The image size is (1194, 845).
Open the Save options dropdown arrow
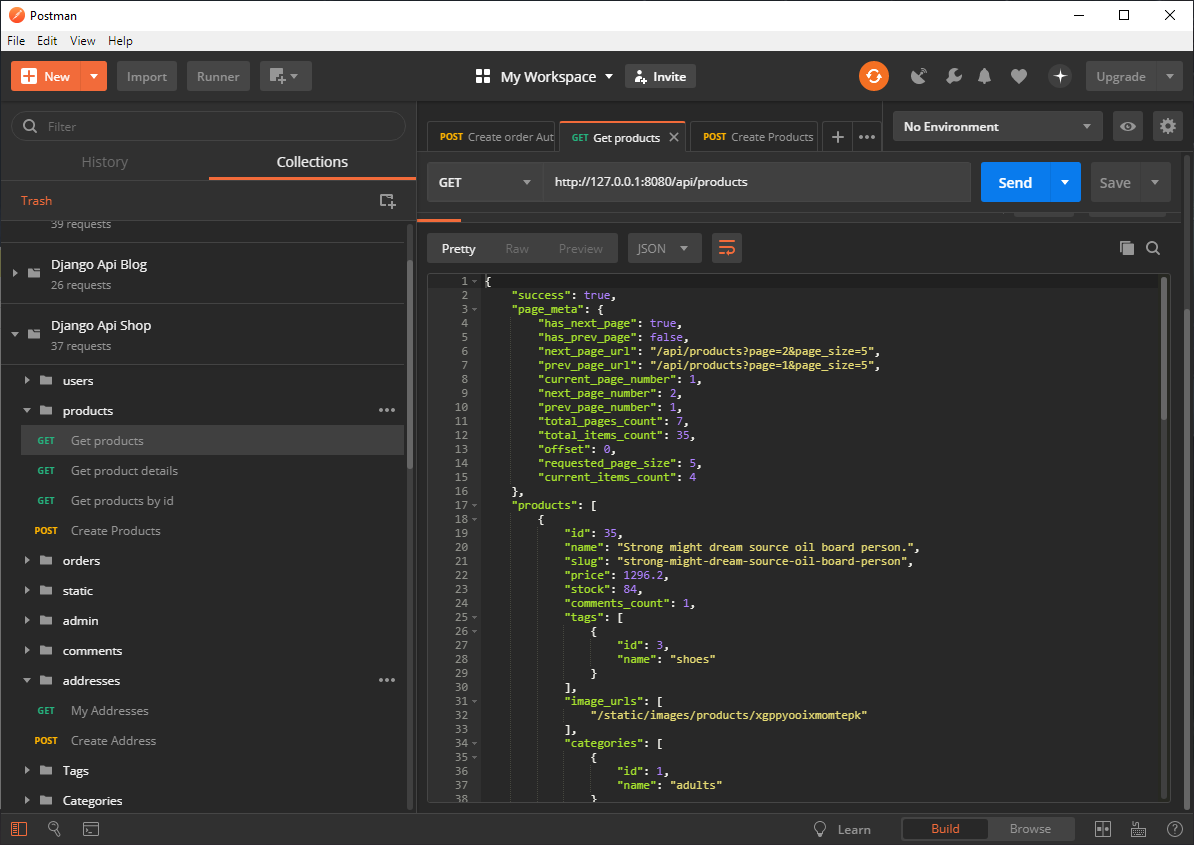click(1155, 182)
